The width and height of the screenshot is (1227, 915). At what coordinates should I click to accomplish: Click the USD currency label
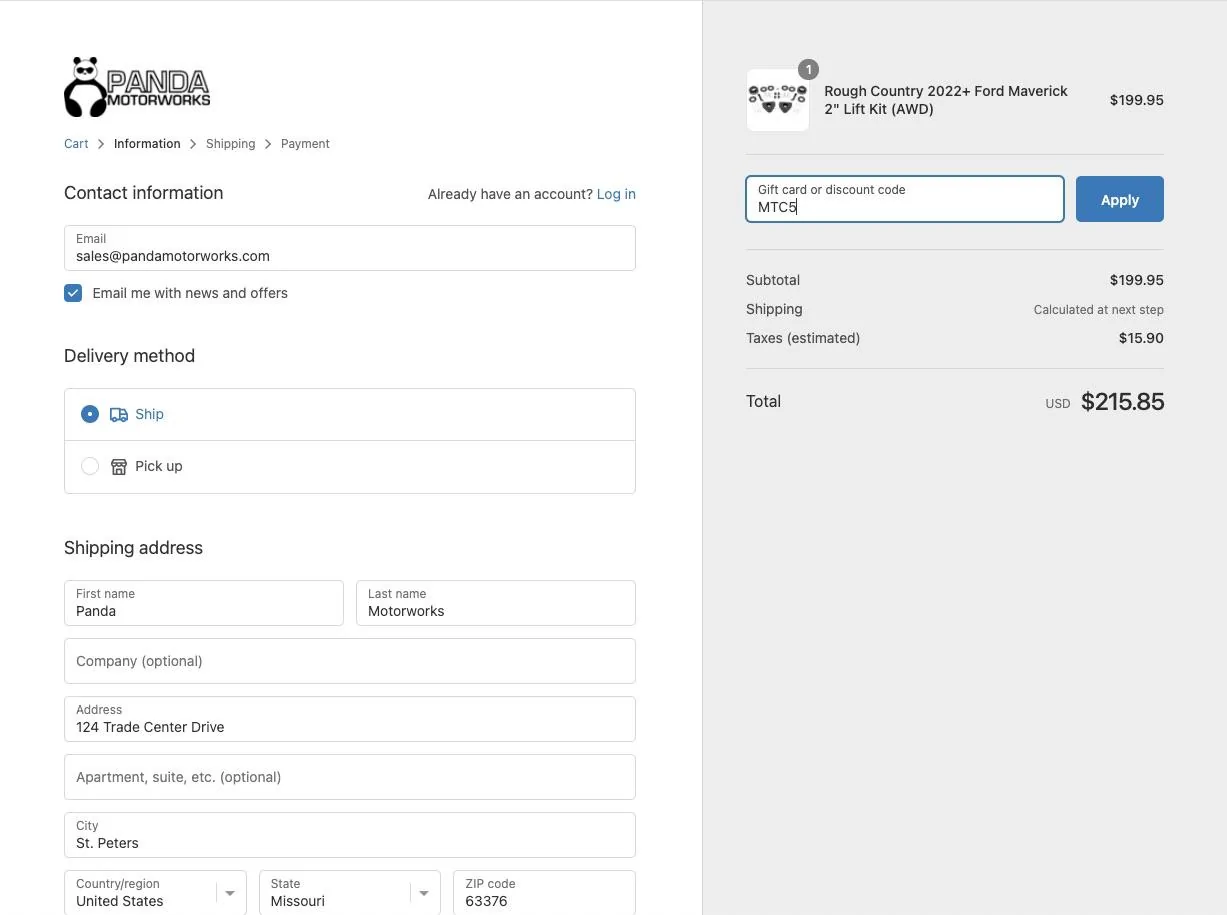point(1058,404)
